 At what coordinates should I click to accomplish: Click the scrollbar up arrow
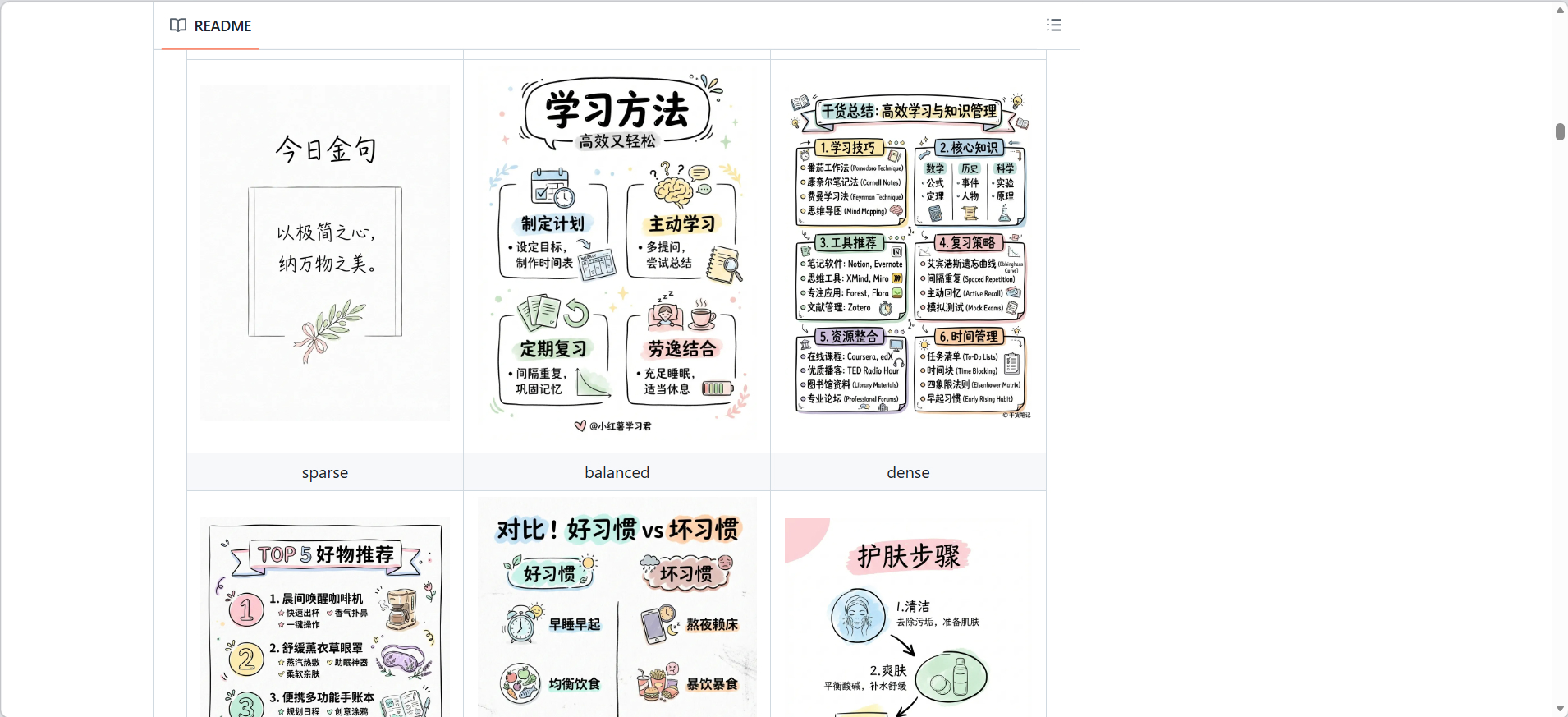pos(1560,10)
